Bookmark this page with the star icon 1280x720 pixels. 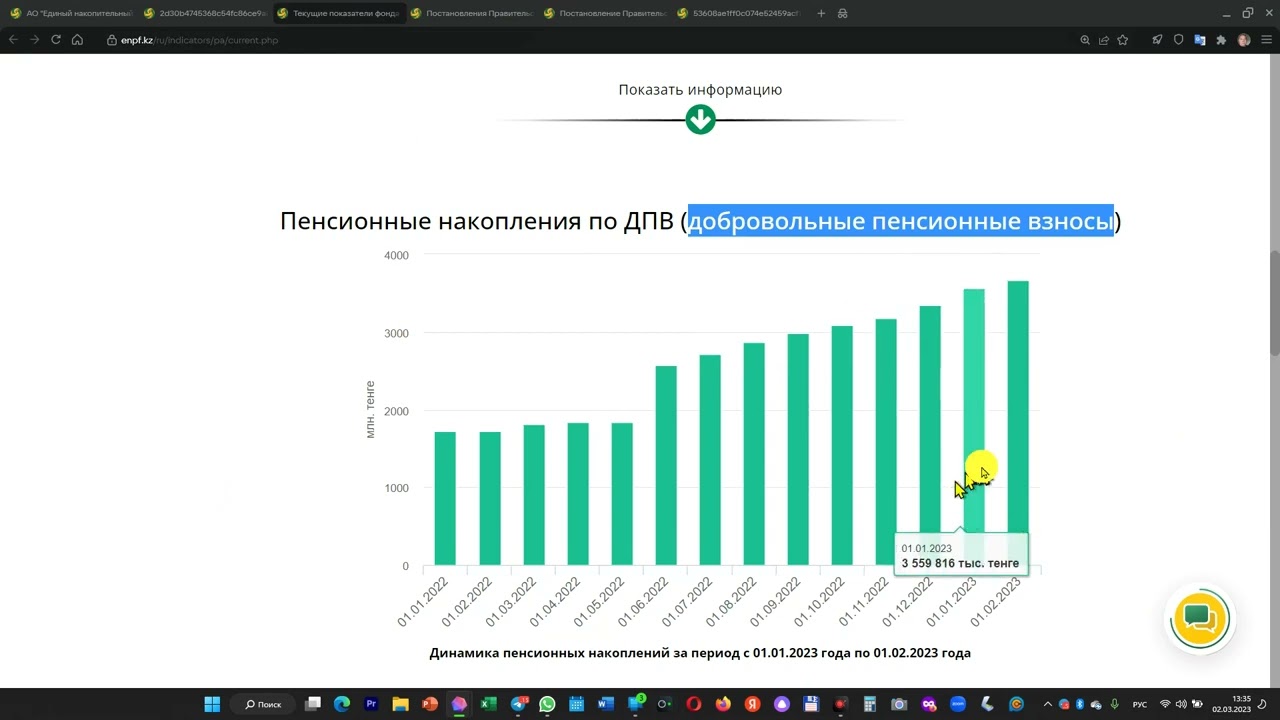pos(1123,40)
